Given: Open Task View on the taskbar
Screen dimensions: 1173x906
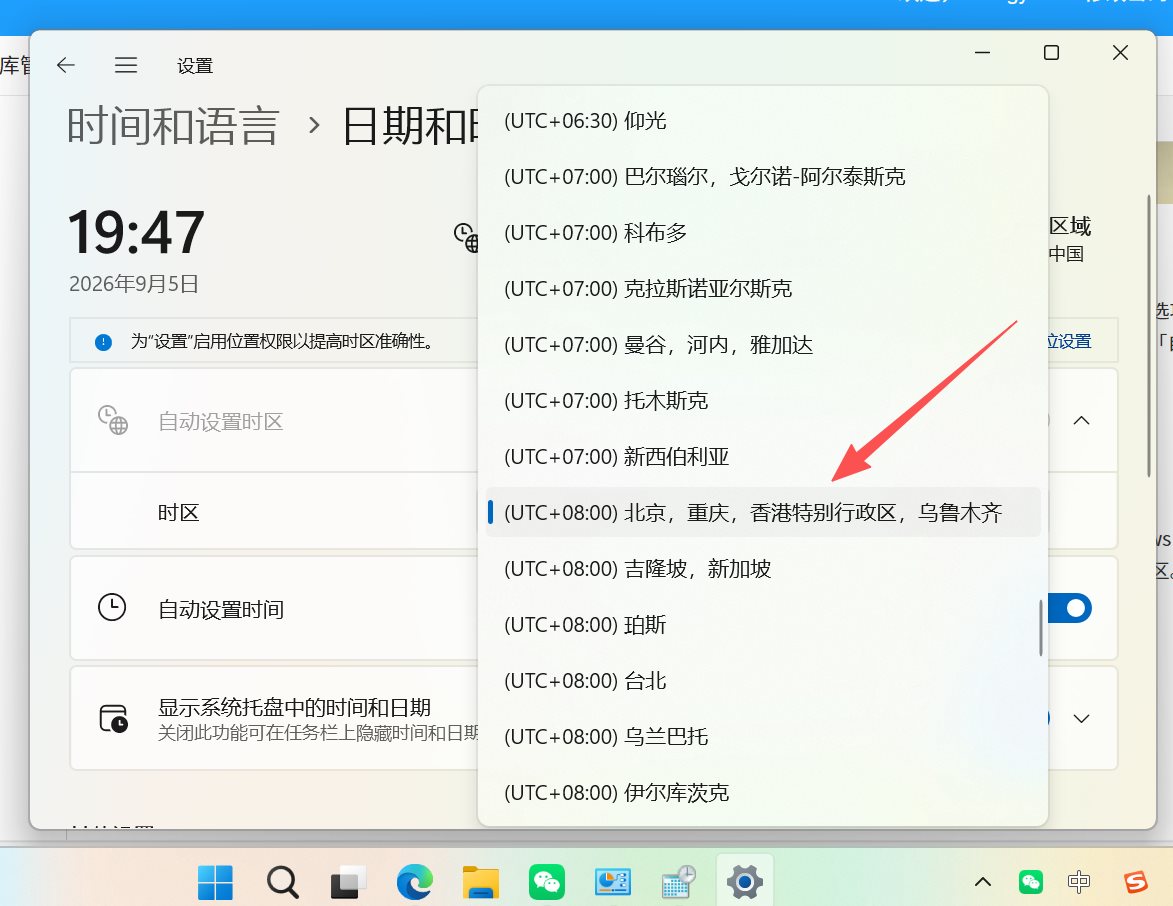Looking at the screenshot, I should 349,883.
